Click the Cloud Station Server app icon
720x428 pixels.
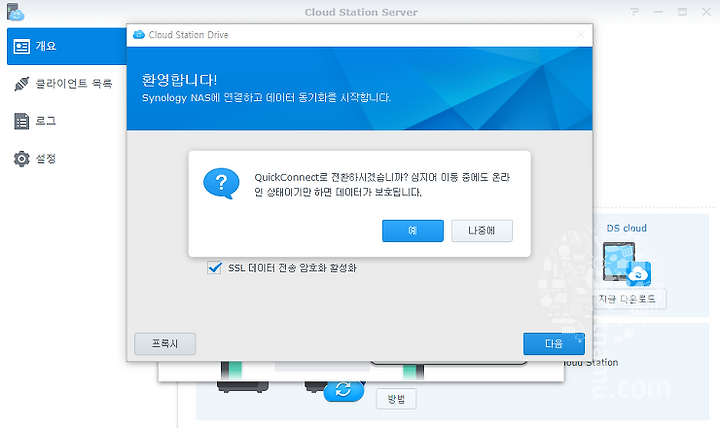15,12
